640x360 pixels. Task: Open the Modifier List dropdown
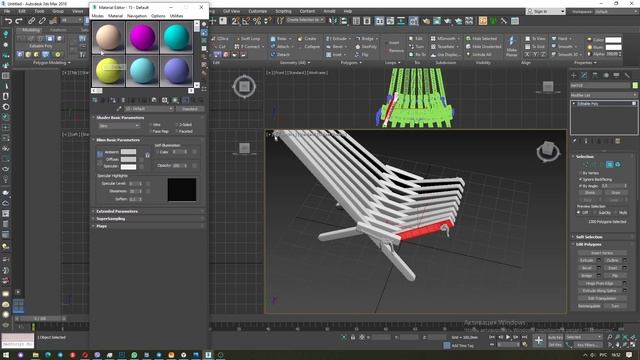(603, 95)
